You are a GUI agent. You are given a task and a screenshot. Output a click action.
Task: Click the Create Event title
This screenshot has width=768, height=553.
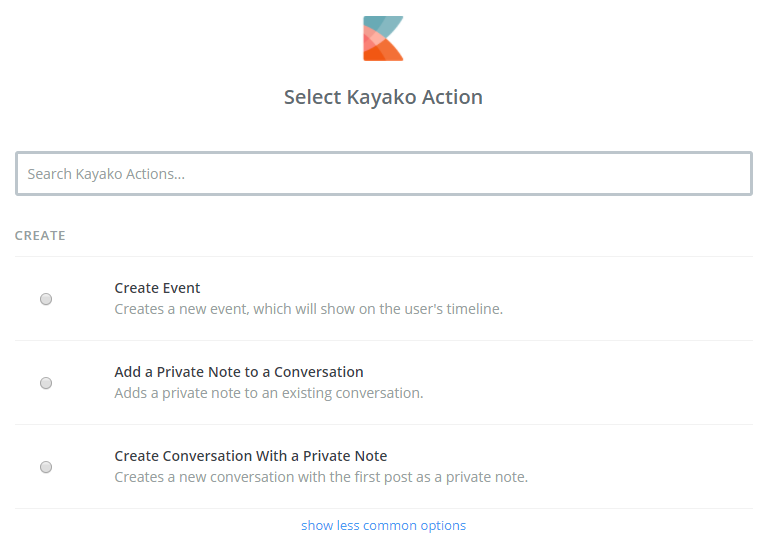click(x=158, y=288)
